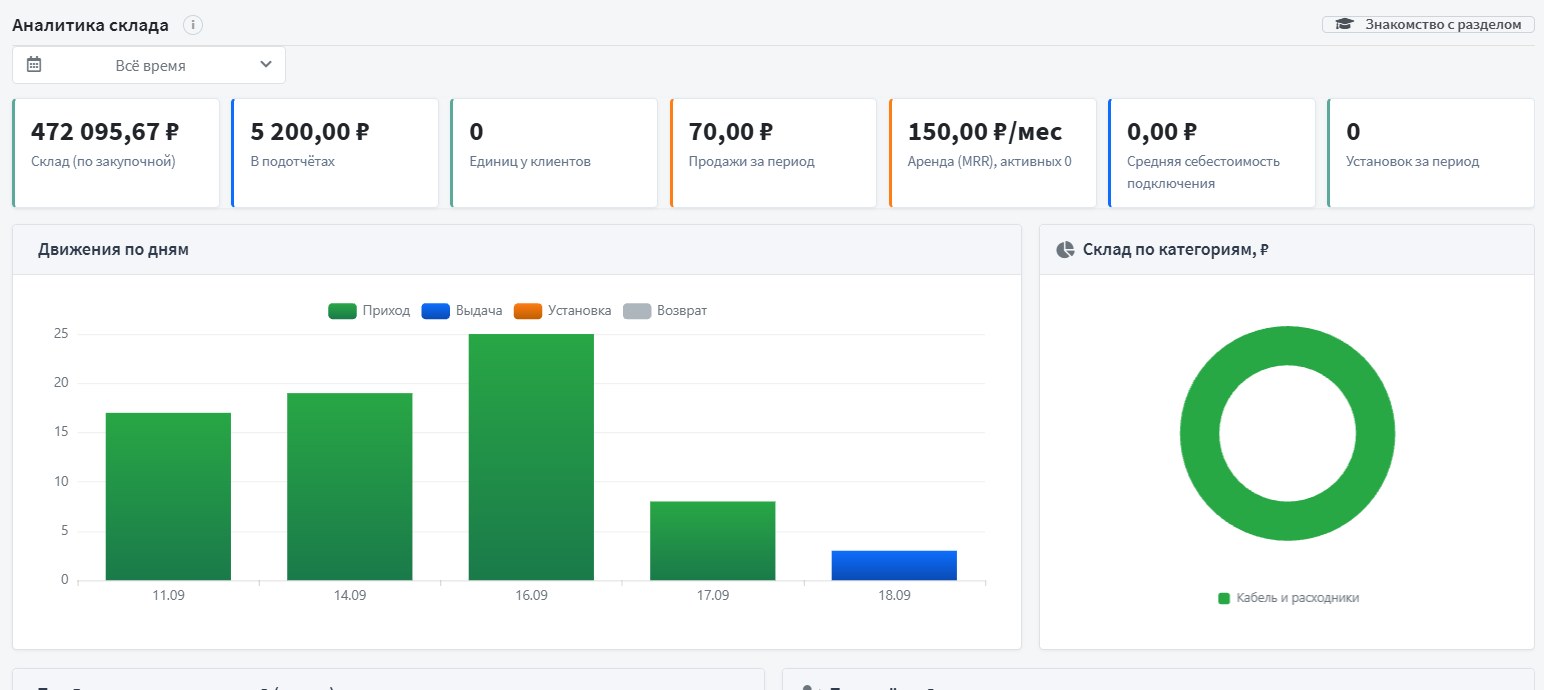Viewport: 1544px width, 690px height.
Task: Click the gray Возврат legend swatch
Action: (637, 311)
